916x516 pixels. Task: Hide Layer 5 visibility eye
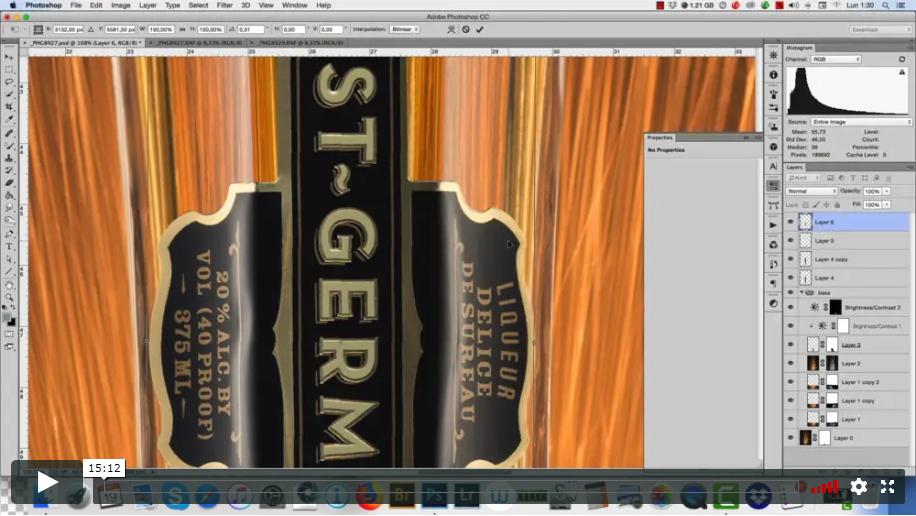pos(790,241)
